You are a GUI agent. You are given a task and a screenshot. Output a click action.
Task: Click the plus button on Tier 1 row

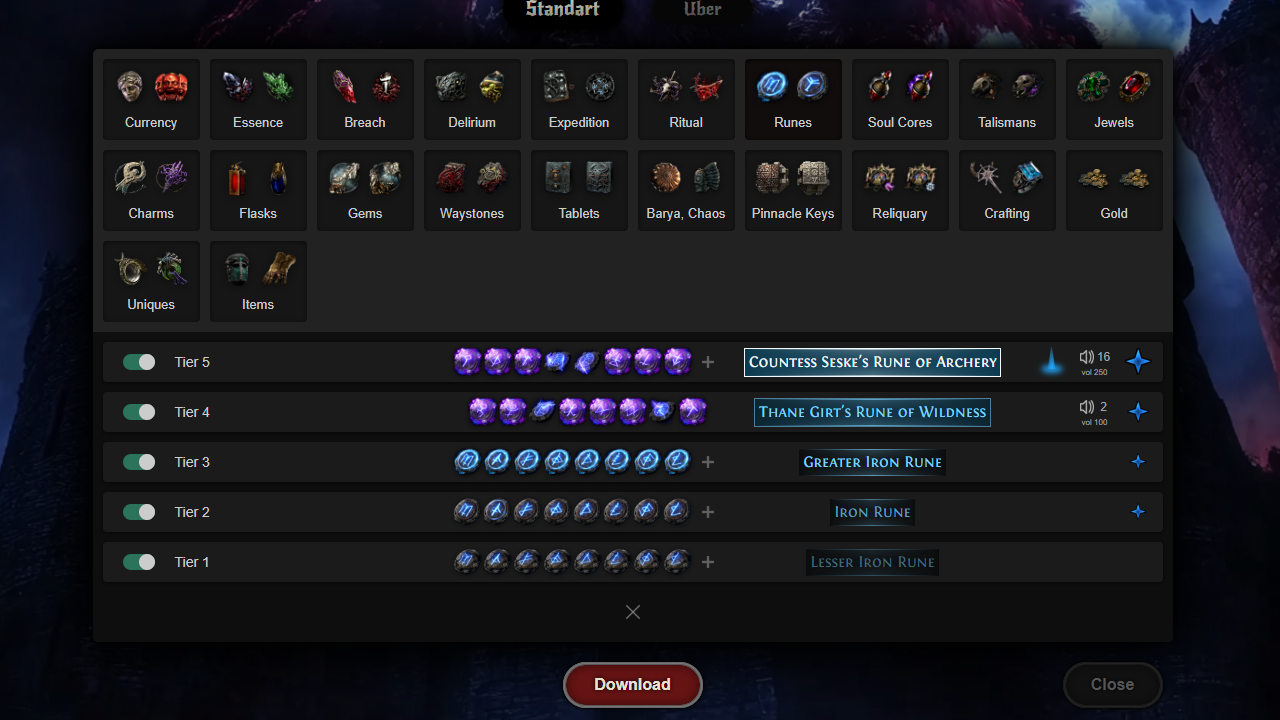point(708,562)
